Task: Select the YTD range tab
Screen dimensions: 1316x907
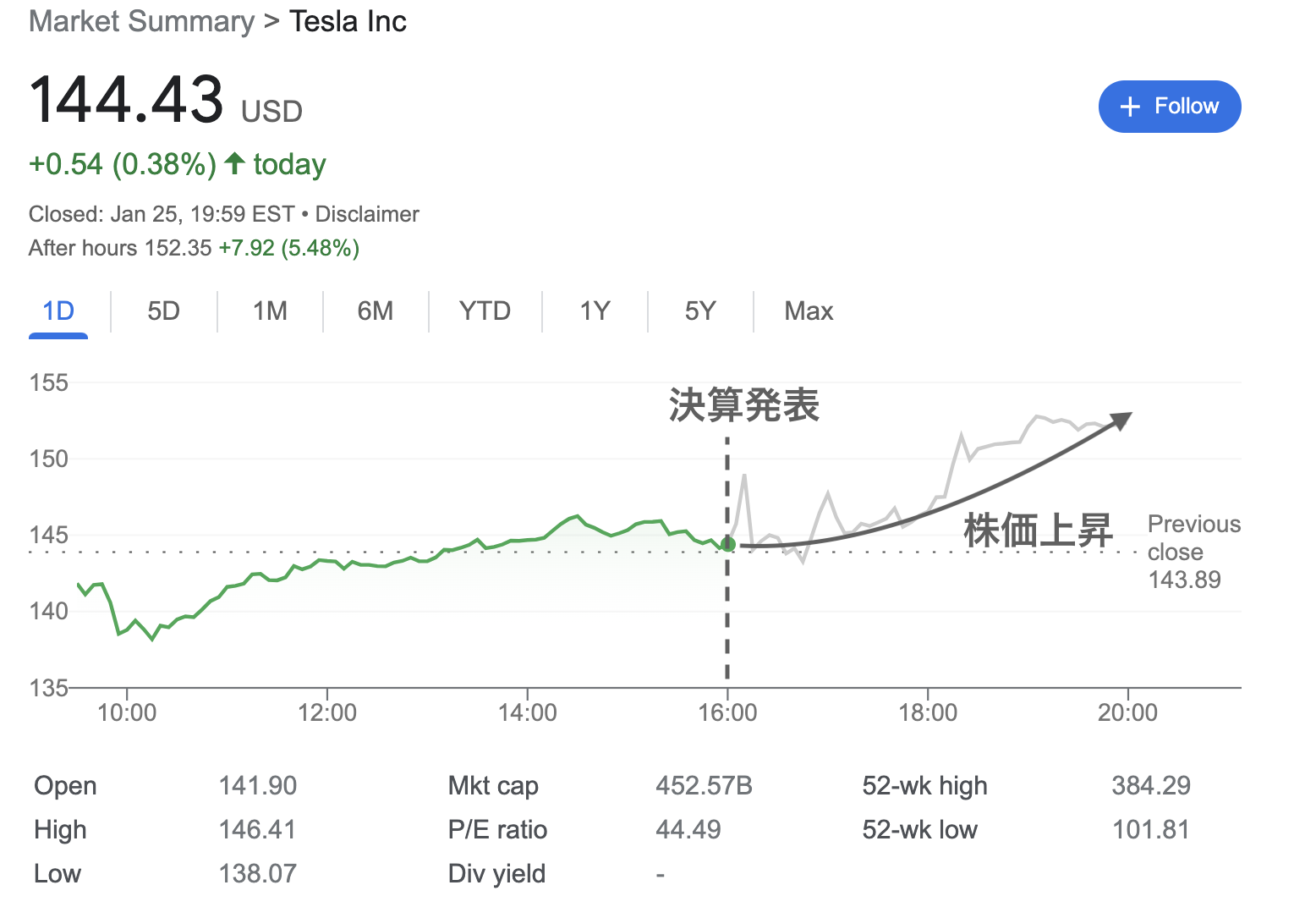Action: point(485,311)
